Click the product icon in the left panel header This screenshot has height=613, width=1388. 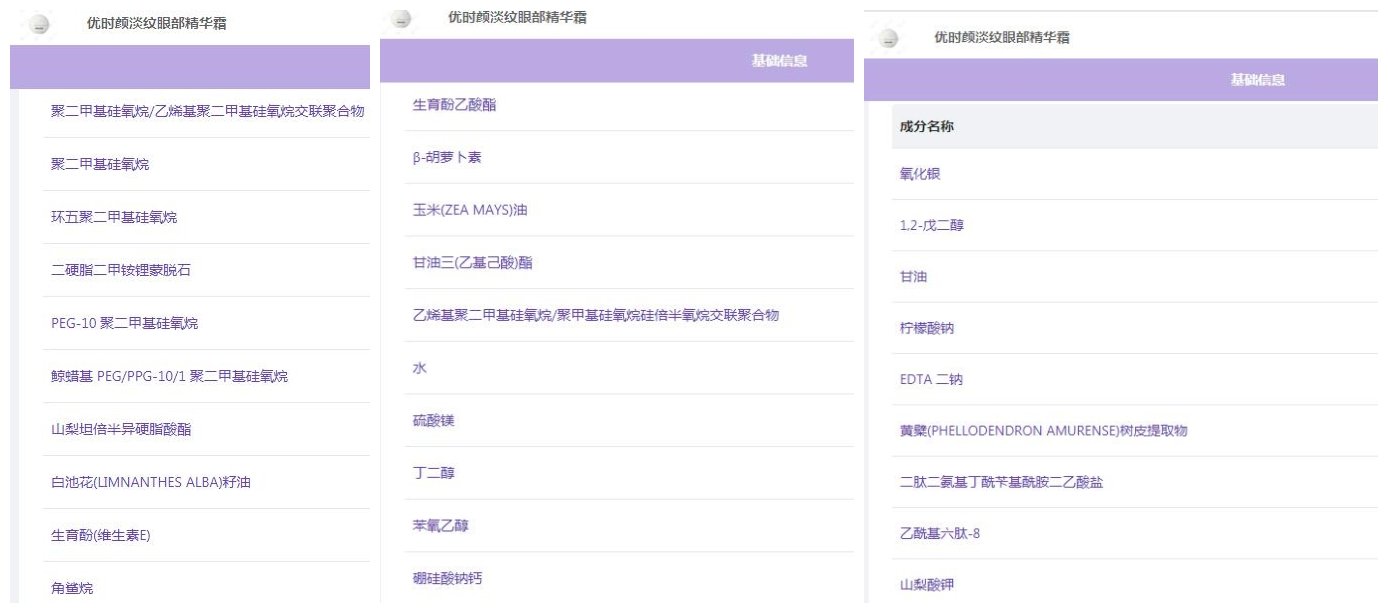point(39,25)
